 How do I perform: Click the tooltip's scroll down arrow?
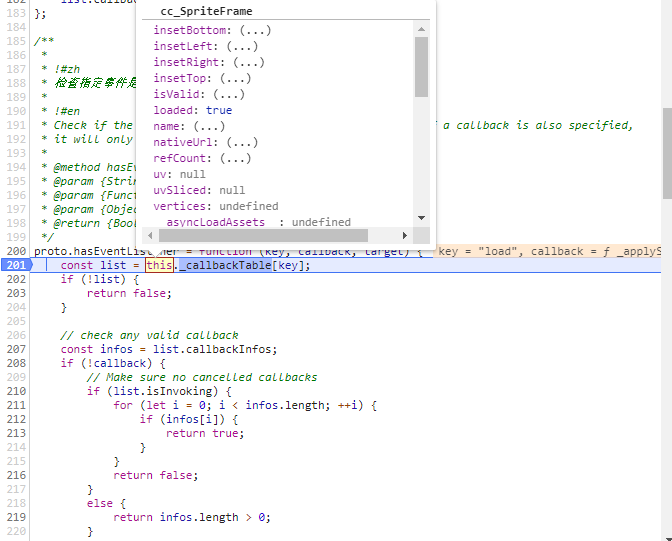(x=421, y=218)
